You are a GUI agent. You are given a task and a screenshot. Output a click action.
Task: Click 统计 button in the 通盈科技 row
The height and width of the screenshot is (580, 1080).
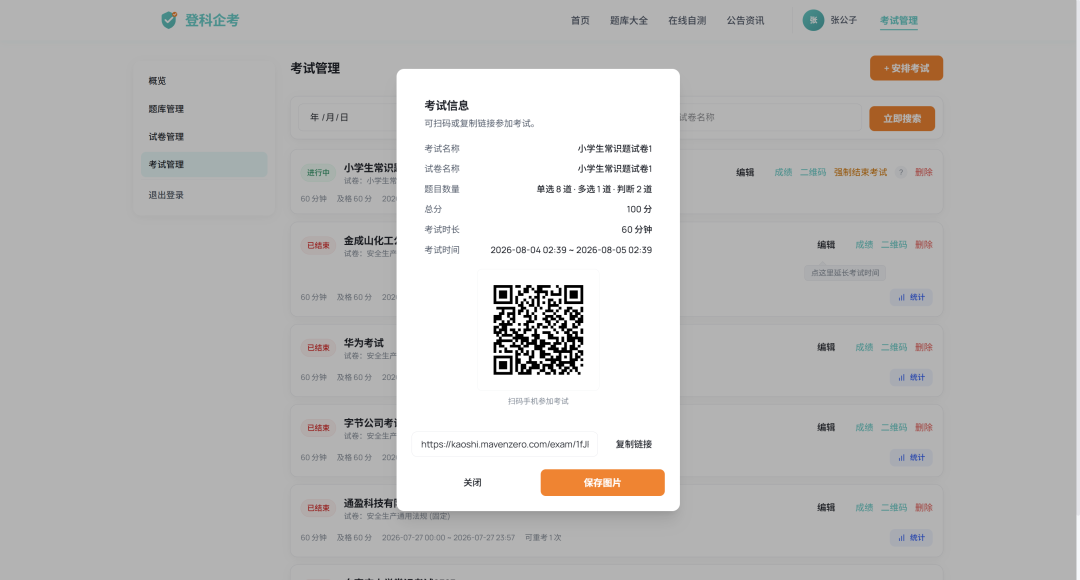[911, 538]
